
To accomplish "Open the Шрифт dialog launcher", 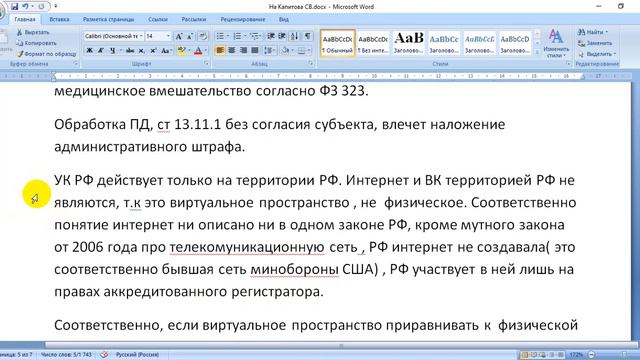I will click(206, 64).
